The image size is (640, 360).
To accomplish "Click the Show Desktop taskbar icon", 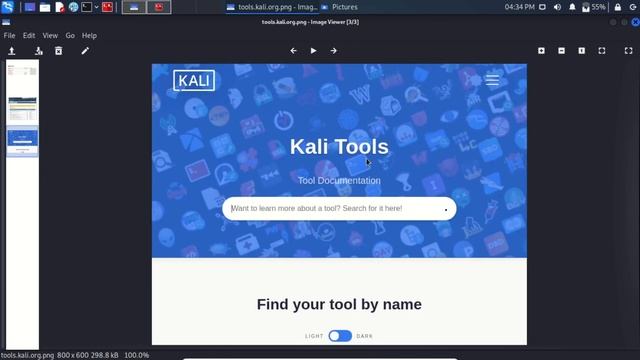I will point(30,7).
